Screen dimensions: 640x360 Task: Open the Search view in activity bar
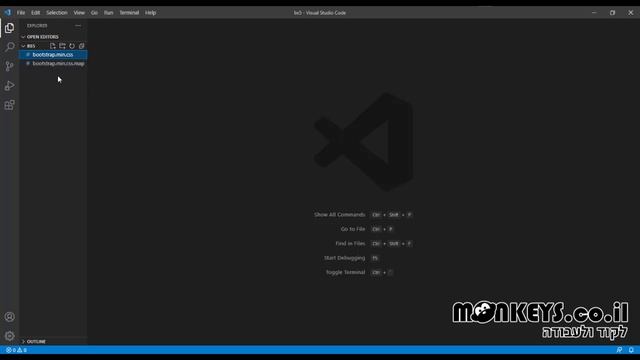pyautogui.click(x=9, y=47)
